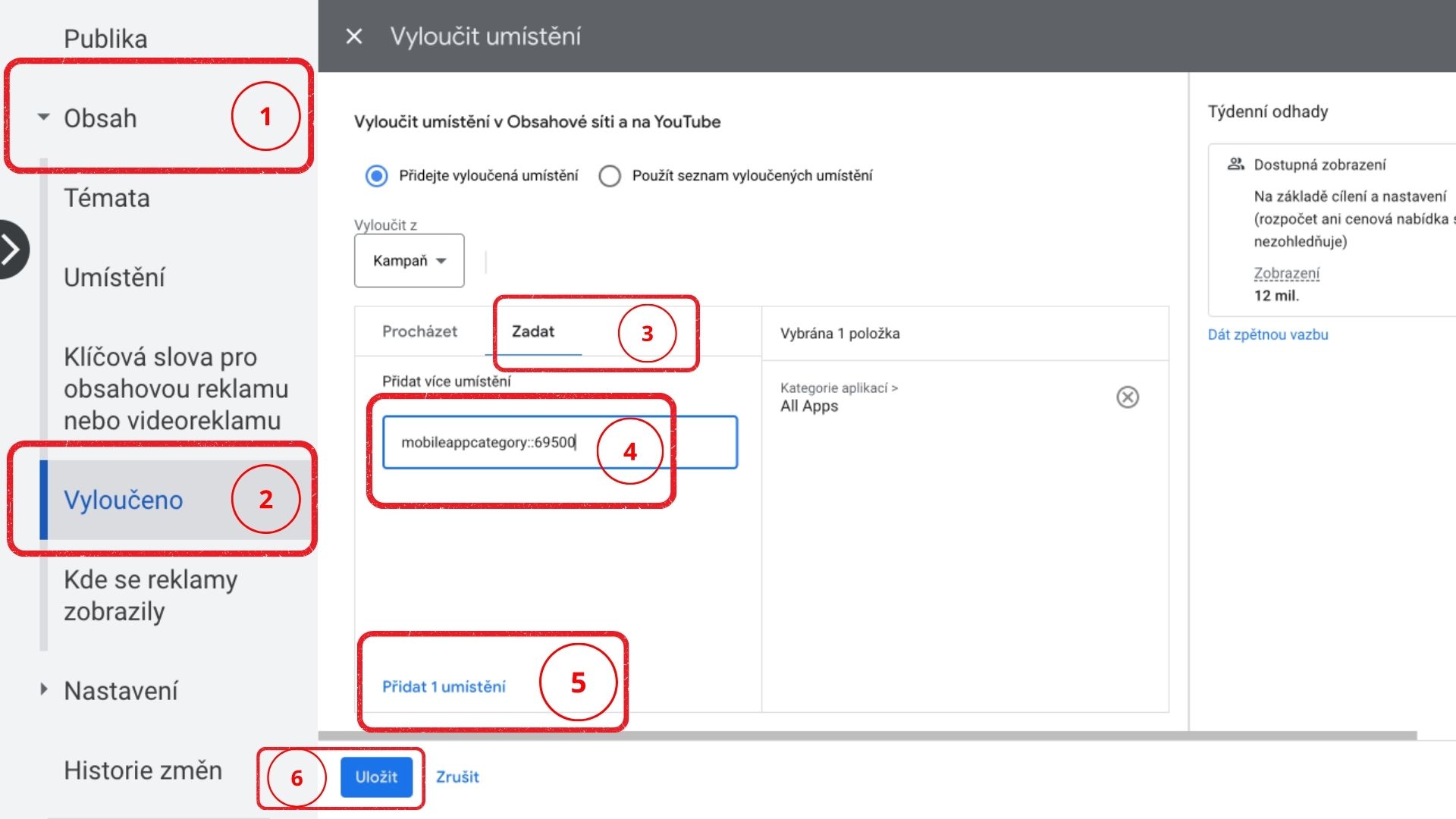Image resolution: width=1456 pixels, height=819 pixels.
Task: Open Umístění in the sidebar
Action: click(115, 278)
